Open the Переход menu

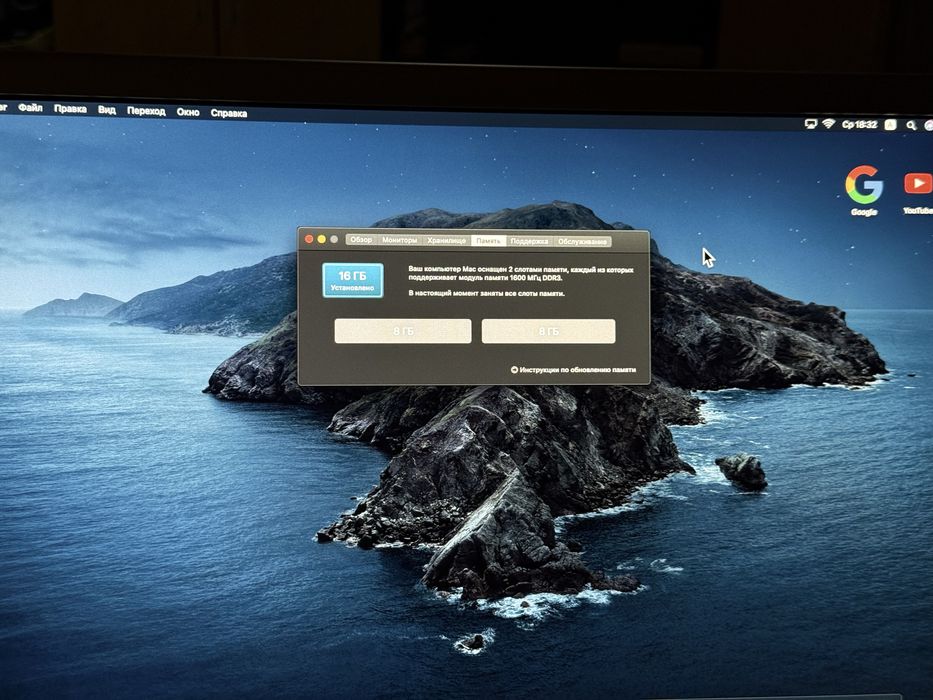146,111
